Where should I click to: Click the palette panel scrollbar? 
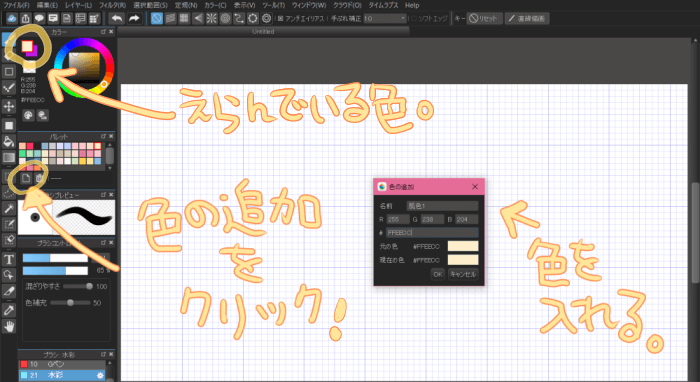pyautogui.click(x=110, y=156)
